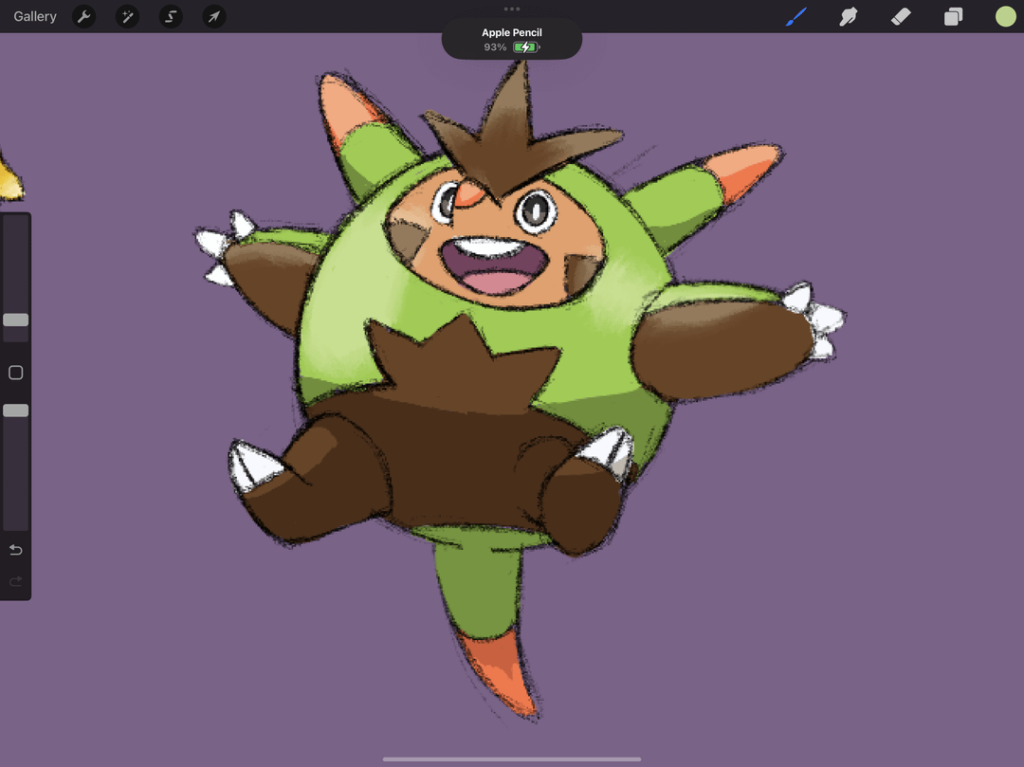Select the Eraser tool
The width and height of the screenshot is (1024, 767).
(x=901, y=16)
